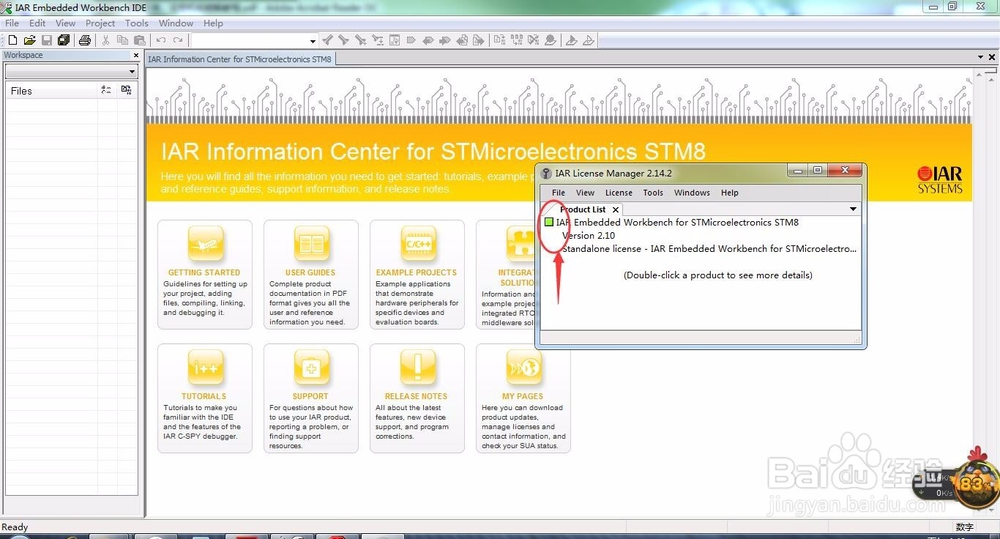Viewport: 1000px width, 539px height.
Task: Click the Open file toolbar icon
Action: (29, 40)
